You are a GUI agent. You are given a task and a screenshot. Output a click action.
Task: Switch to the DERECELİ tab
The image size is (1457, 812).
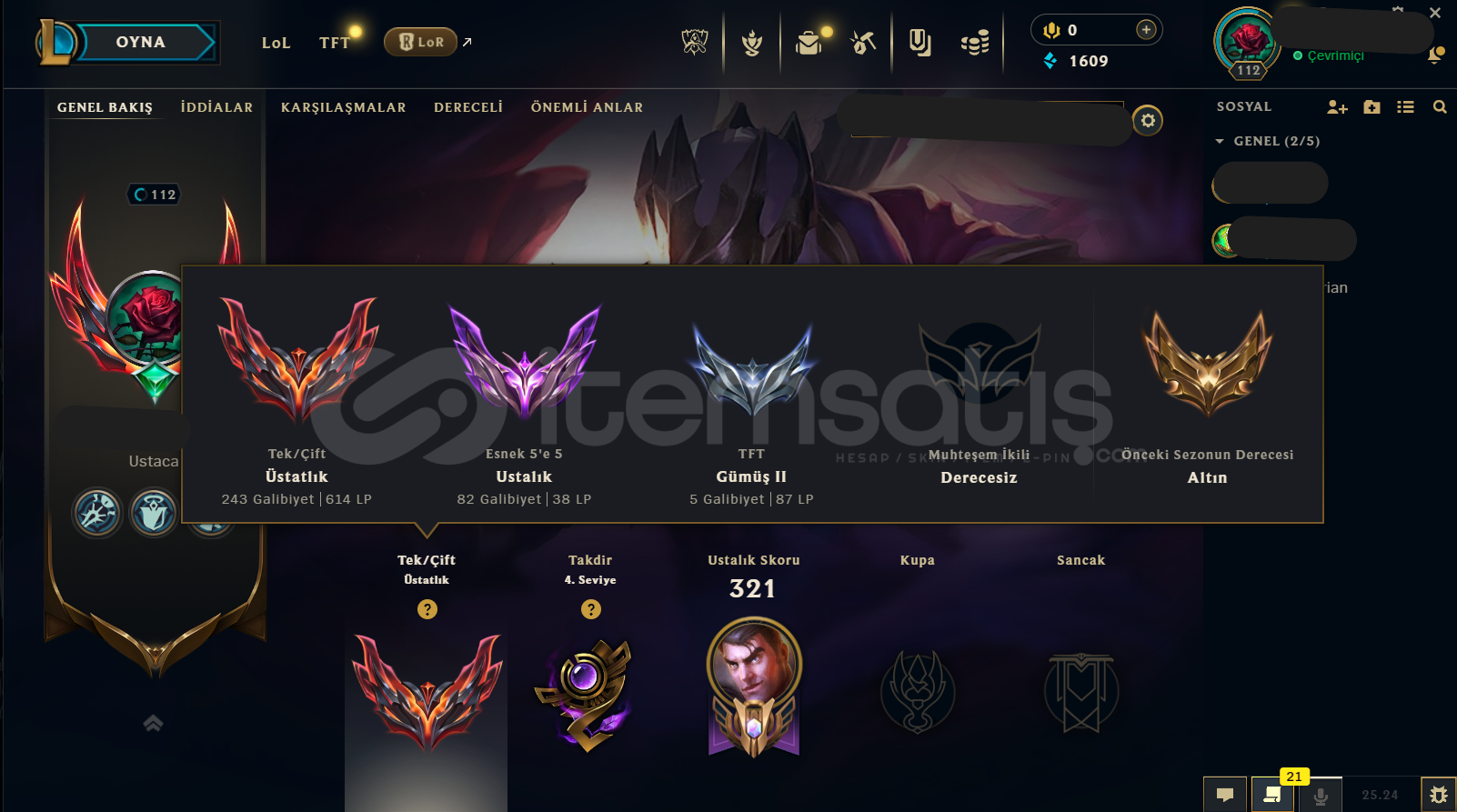[468, 107]
